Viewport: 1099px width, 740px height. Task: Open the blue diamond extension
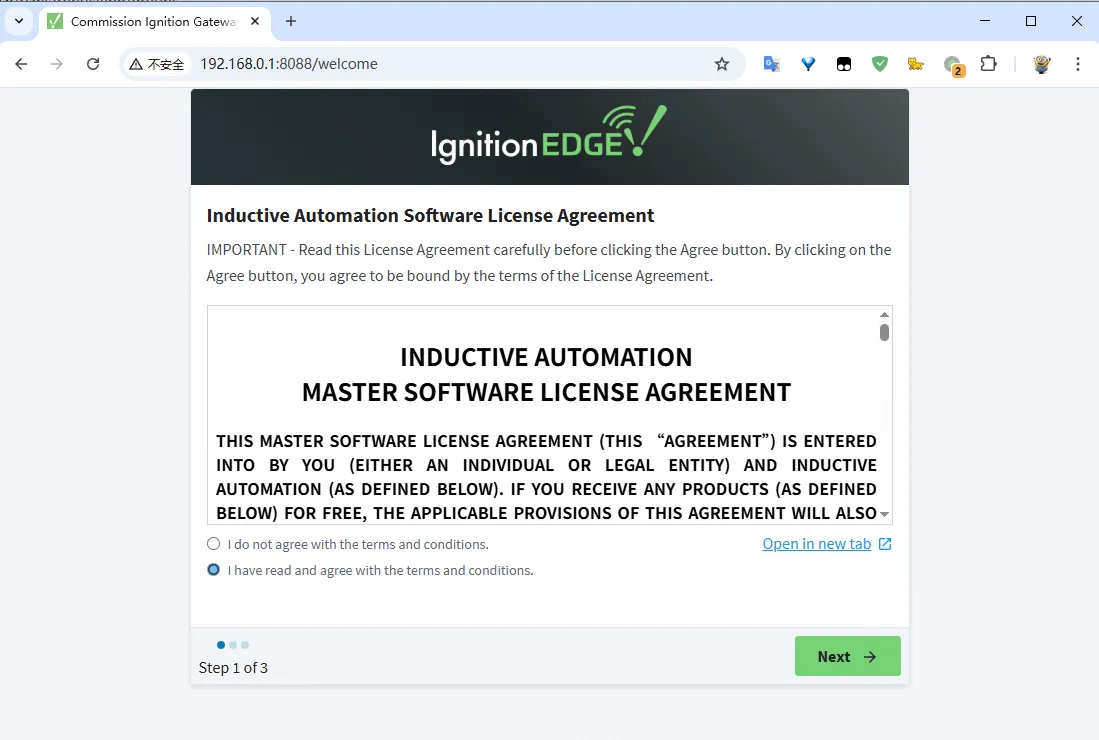tap(808, 64)
